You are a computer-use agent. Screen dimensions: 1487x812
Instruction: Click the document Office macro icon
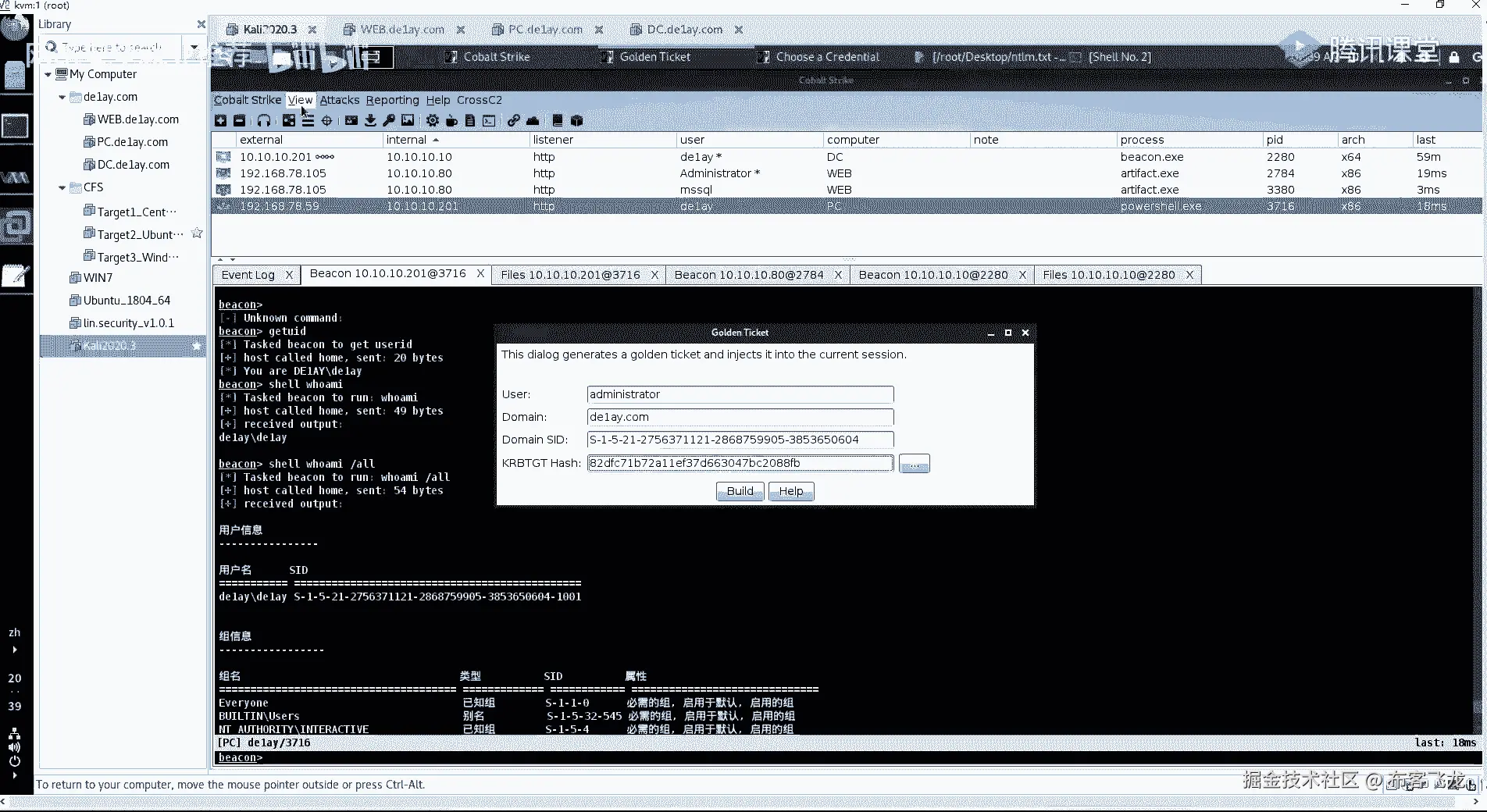coord(470,120)
